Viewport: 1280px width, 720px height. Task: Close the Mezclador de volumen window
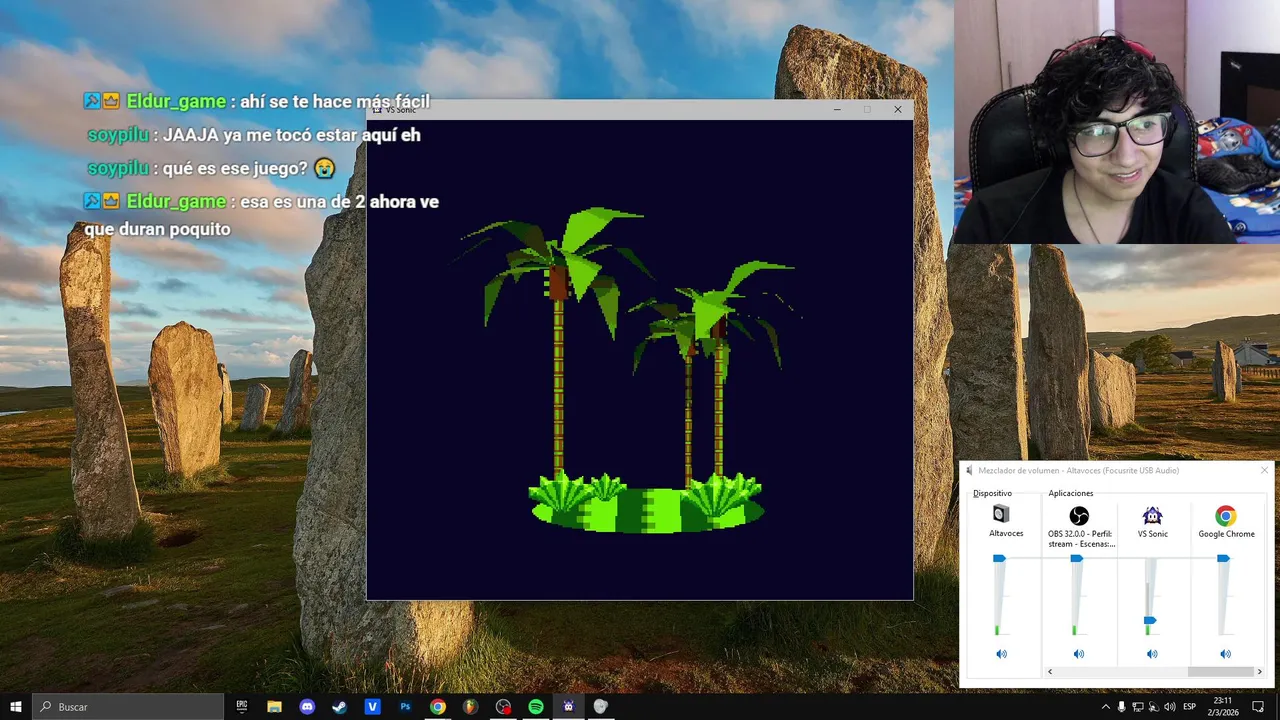click(1264, 470)
